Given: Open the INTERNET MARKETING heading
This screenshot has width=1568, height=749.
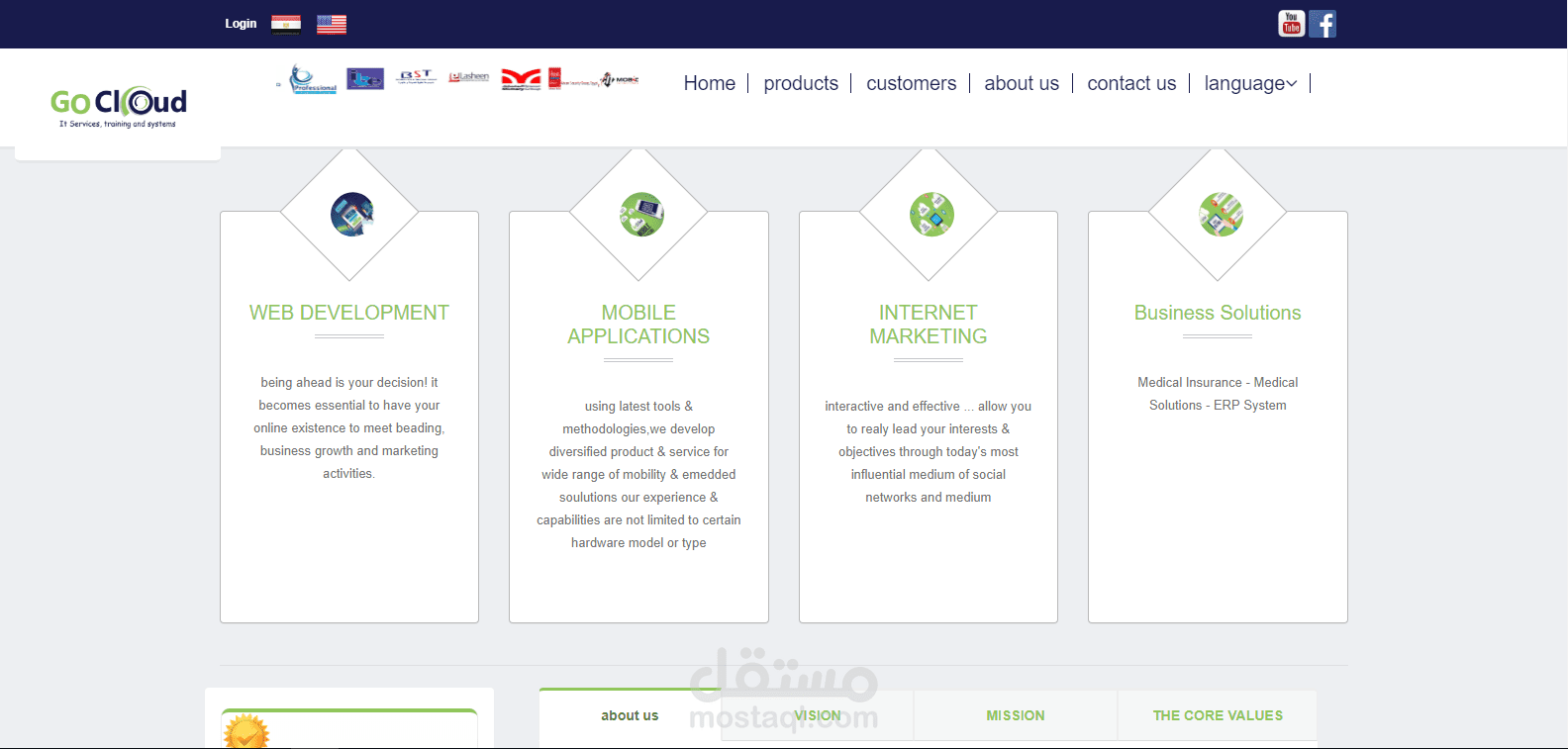Looking at the screenshot, I should tap(929, 325).
